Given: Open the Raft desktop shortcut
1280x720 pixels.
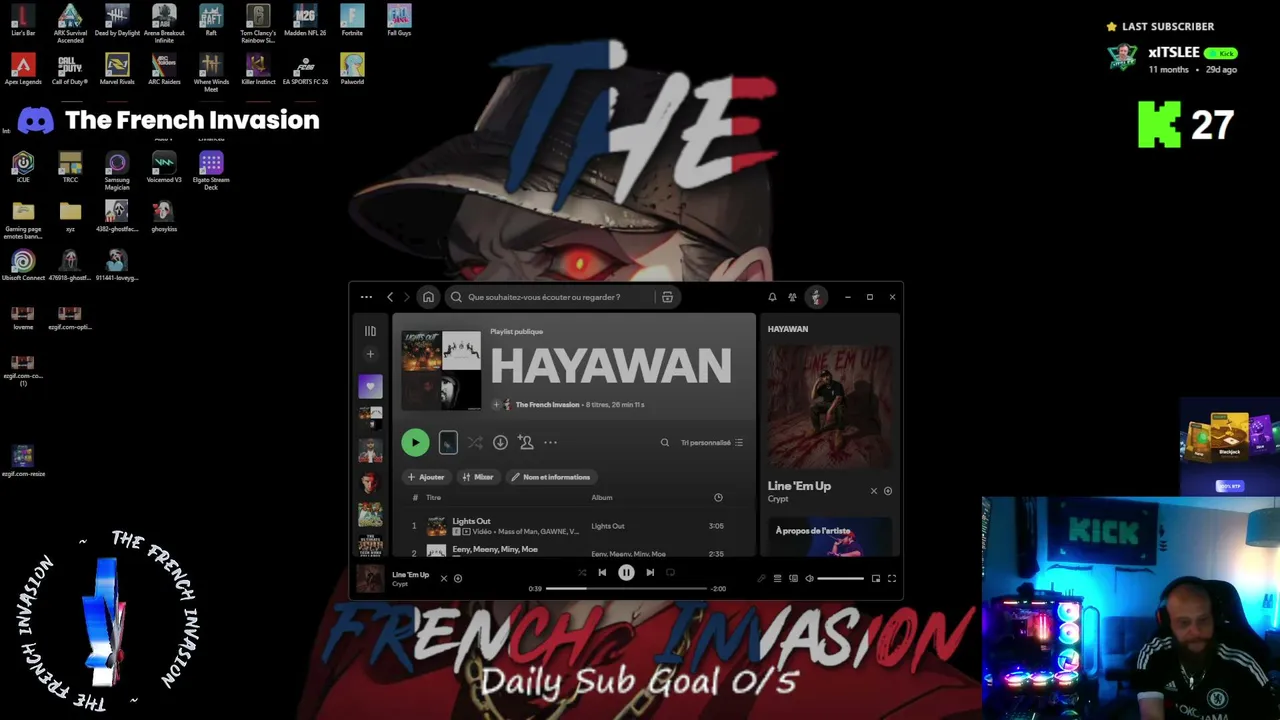Looking at the screenshot, I should [211, 20].
